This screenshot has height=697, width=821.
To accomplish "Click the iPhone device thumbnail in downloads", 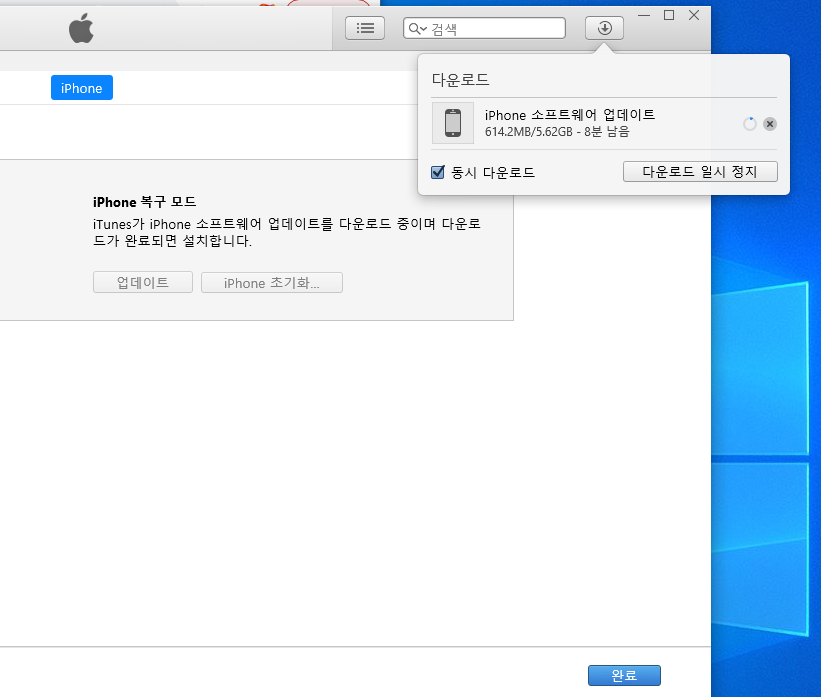I will [x=453, y=123].
